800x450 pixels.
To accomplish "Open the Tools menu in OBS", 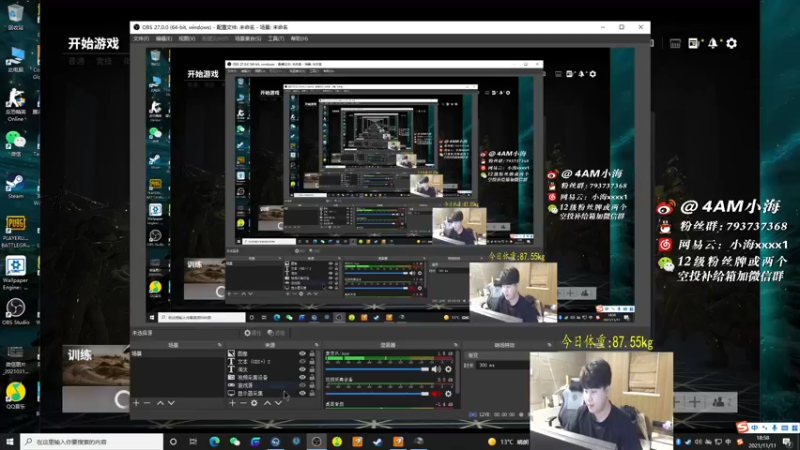I will (x=276, y=39).
